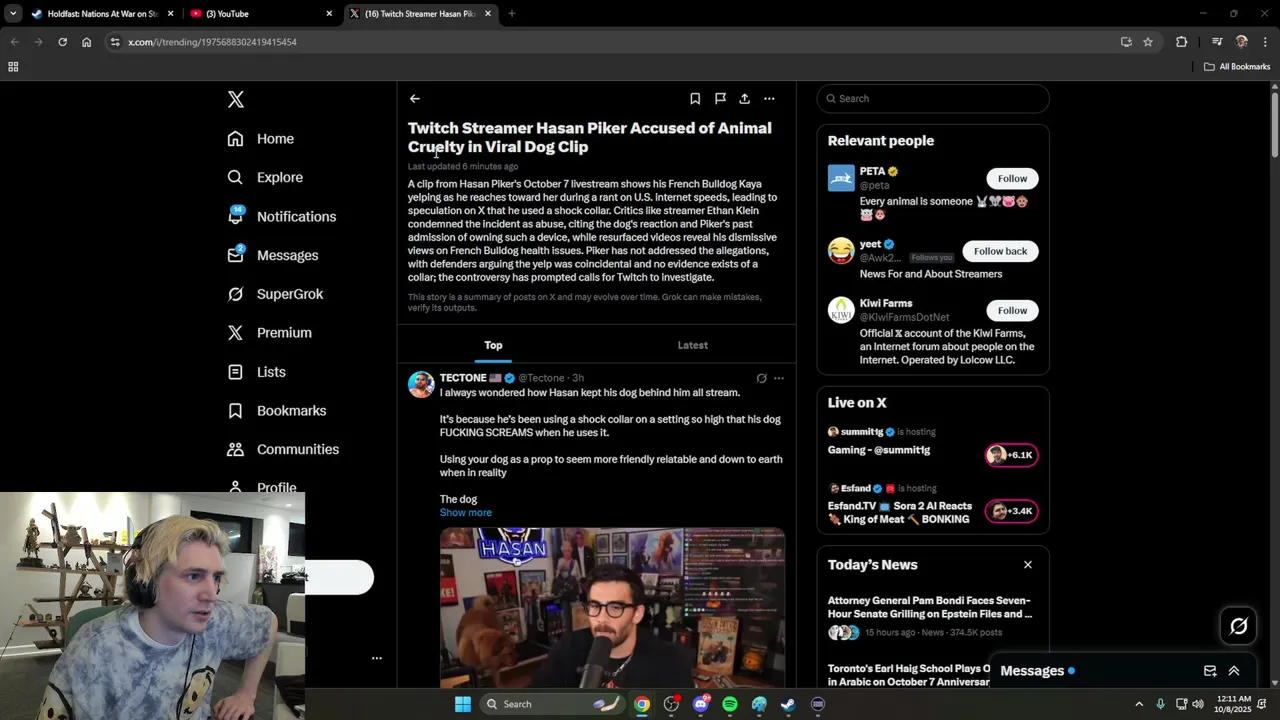Open Google Chrome from the taskbar
This screenshot has width=1280, height=720.
(x=642, y=704)
